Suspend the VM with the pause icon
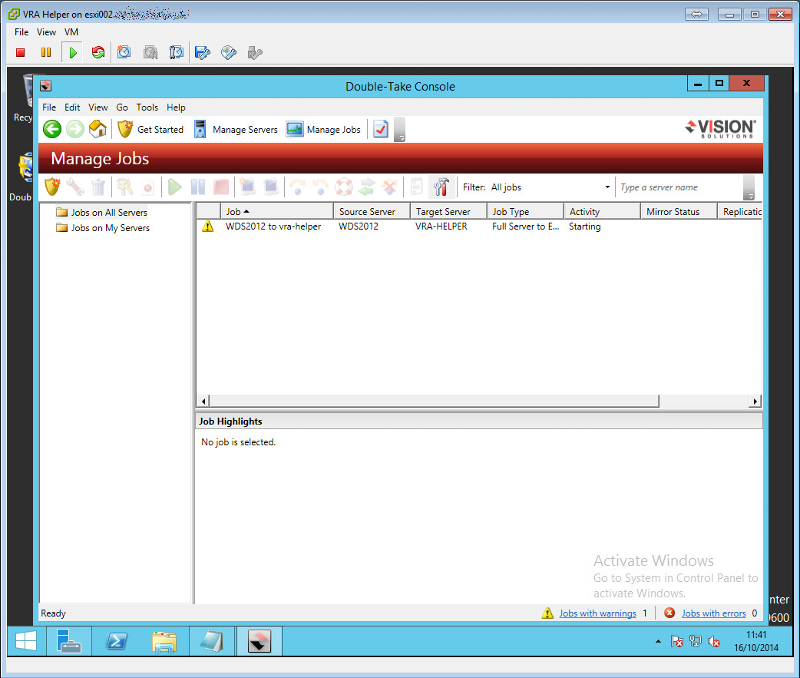Image resolution: width=800 pixels, height=678 pixels. [x=46, y=53]
